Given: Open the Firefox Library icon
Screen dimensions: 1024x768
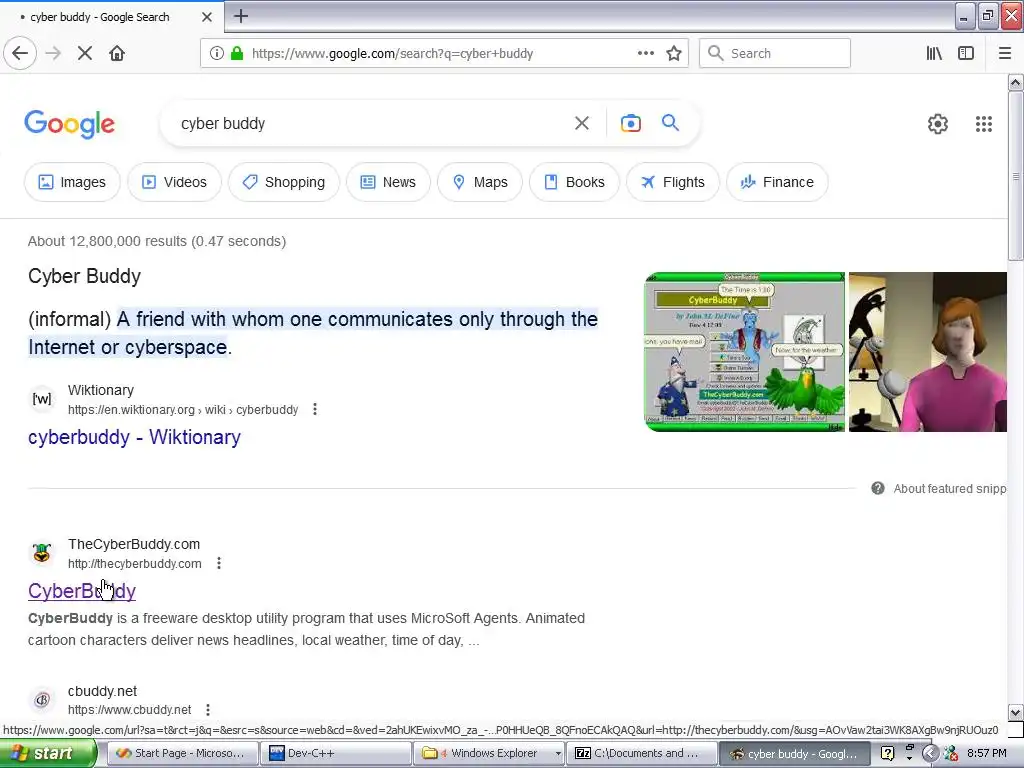Looking at the screenshot, I should (x=935, y=53).
